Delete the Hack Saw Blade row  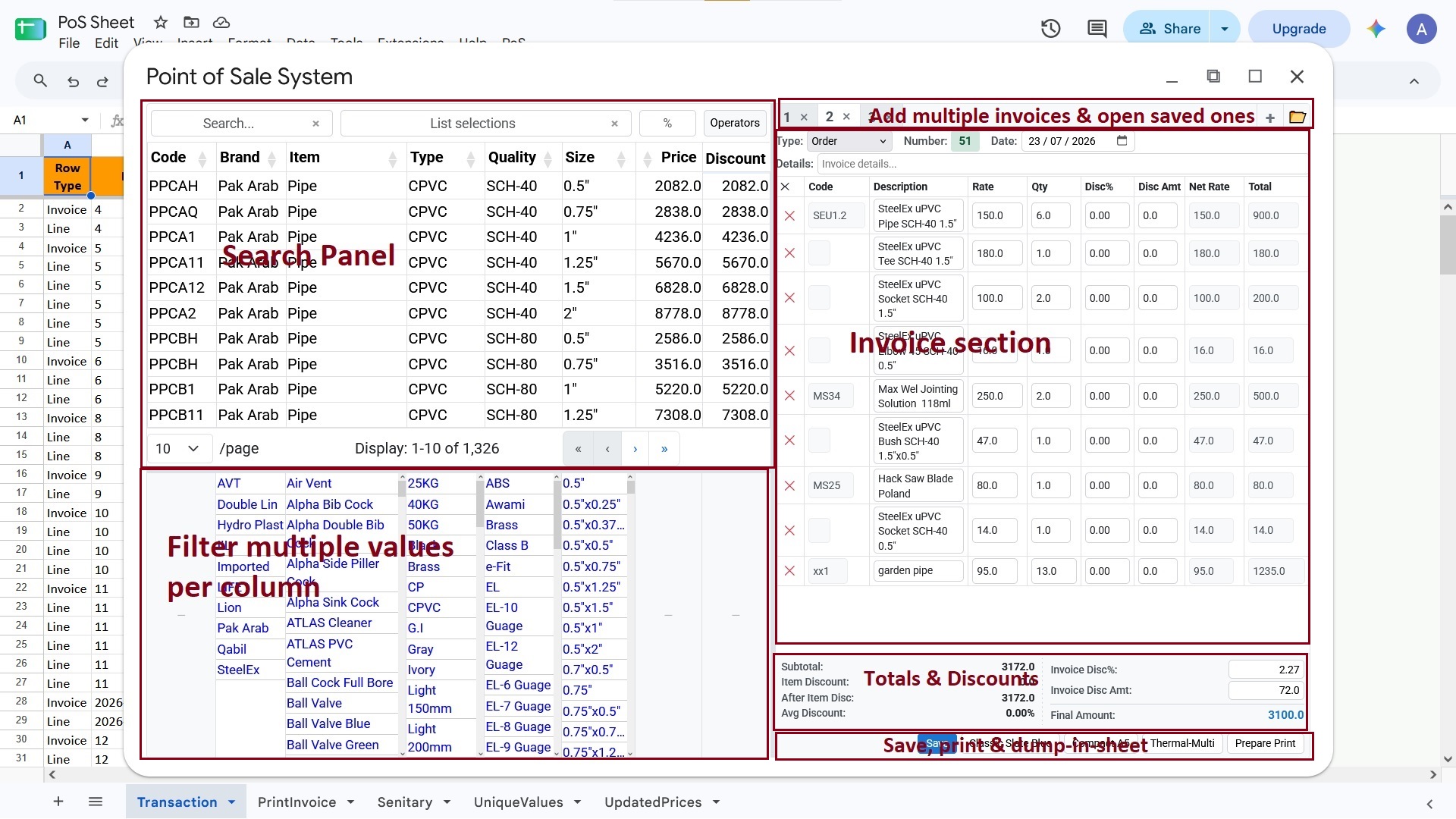pos(789,486)
